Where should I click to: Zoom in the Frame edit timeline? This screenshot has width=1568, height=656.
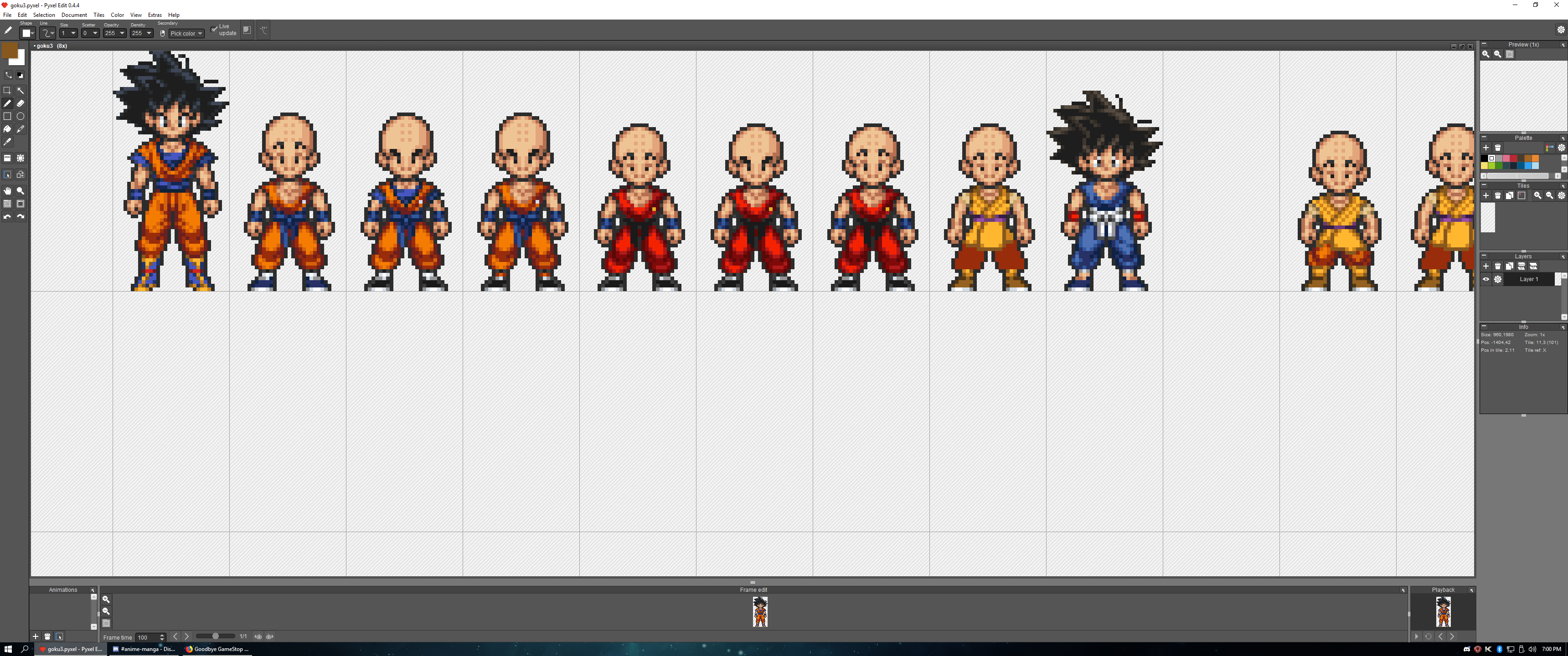pyautogui.click(x=106, y=600)
